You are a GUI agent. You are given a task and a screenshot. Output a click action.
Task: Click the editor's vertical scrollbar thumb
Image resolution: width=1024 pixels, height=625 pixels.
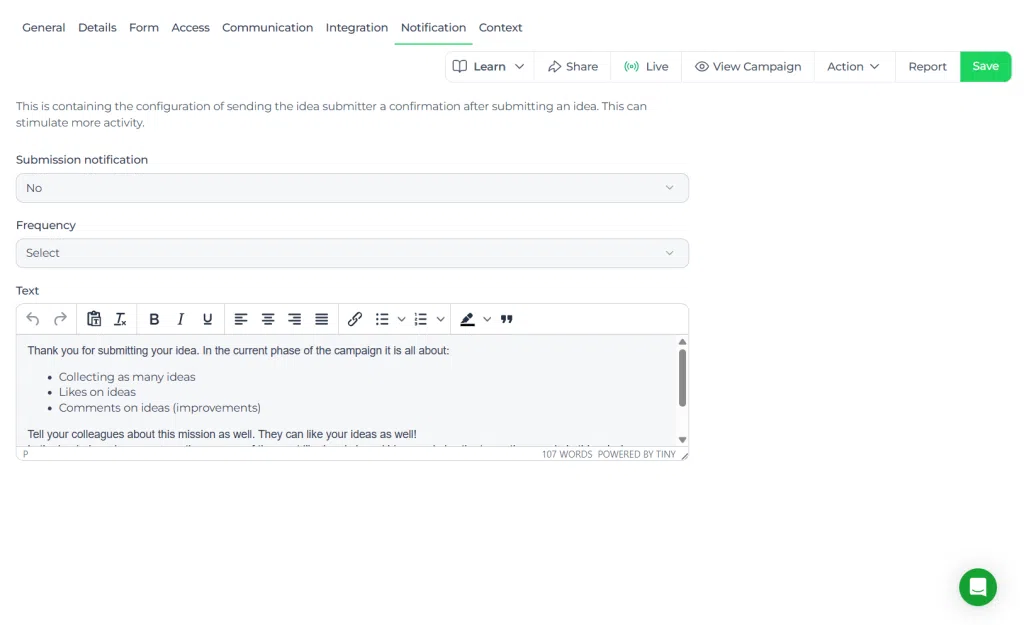(x=682, y=378)
